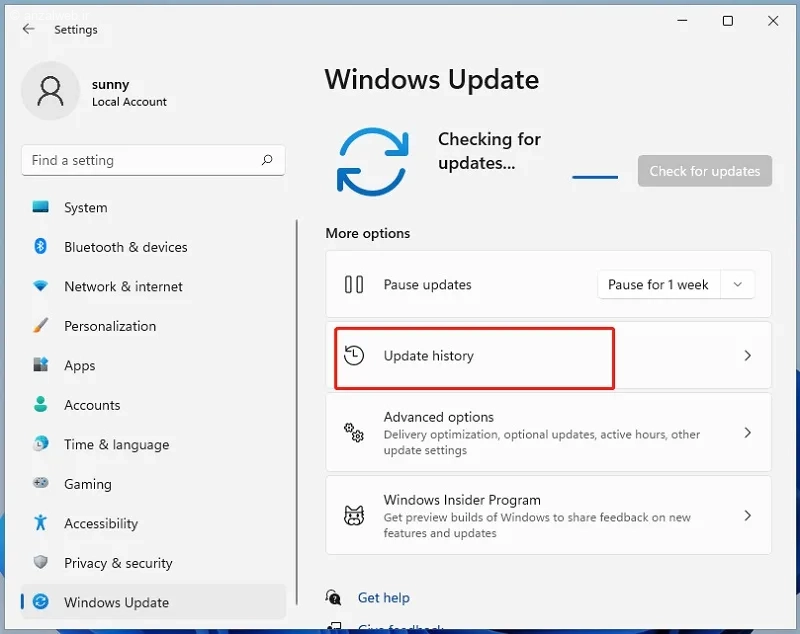This screenshot has height=634, width=800.
Task: Click the Personalization paintbrush icon
Action: click(40, 325)
